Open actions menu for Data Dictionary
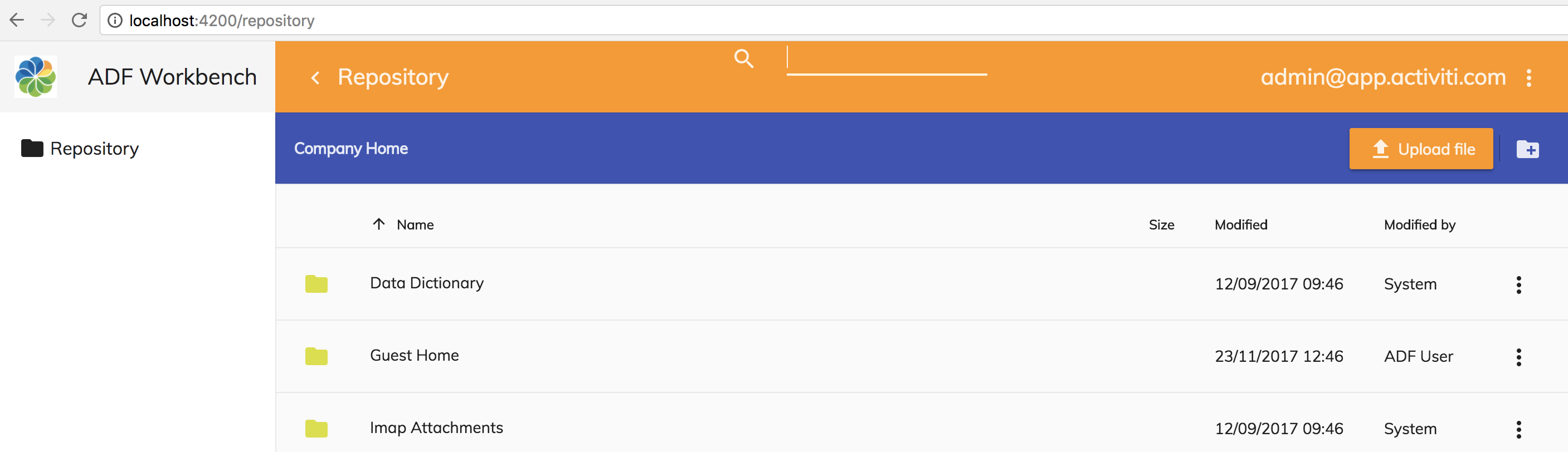This screenshot has height=452, width=1568. point(1519,284)
